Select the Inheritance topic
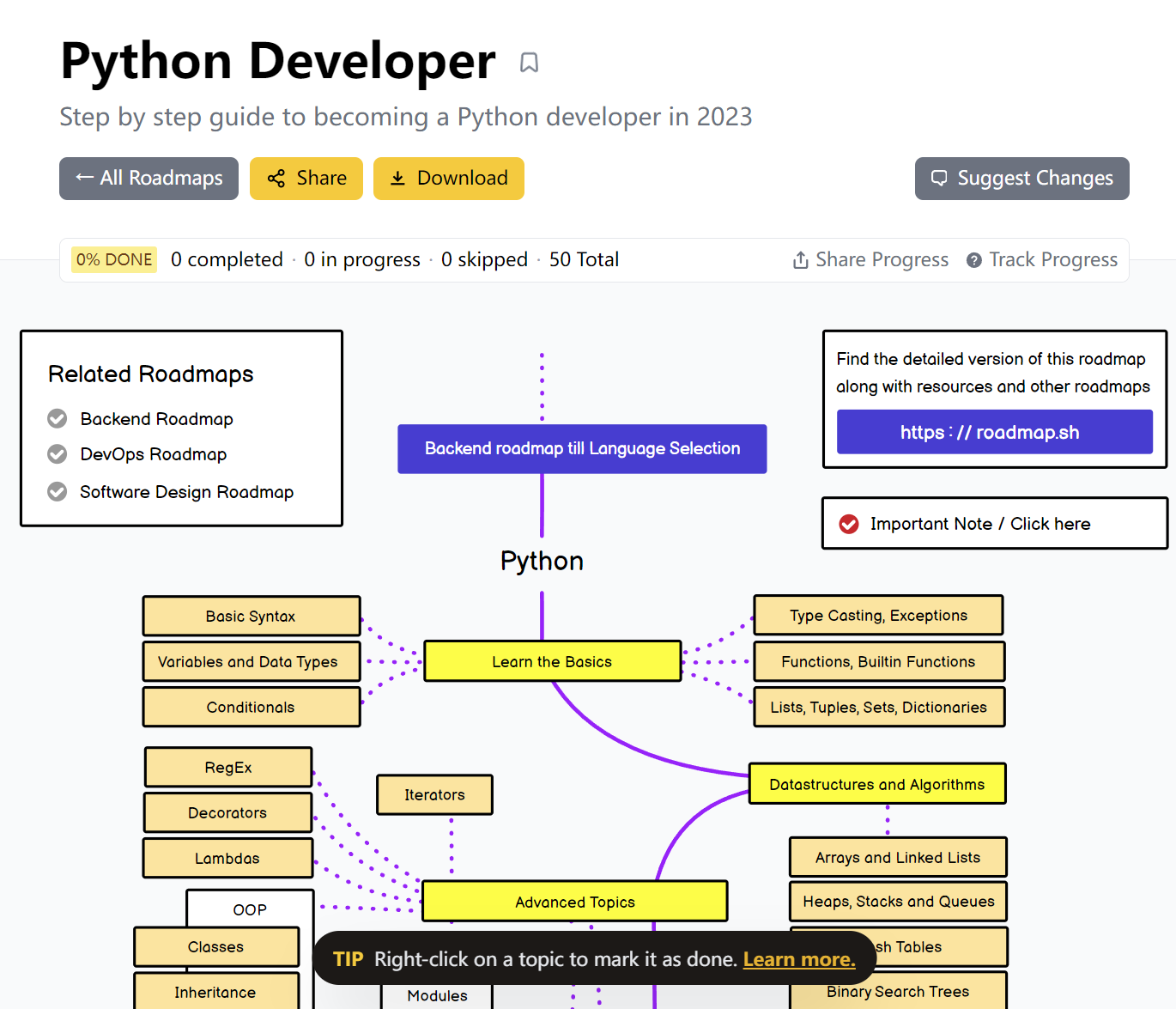Image resolution: width=1176 pixels, height=1009 pixels. (x=216, y=992)
